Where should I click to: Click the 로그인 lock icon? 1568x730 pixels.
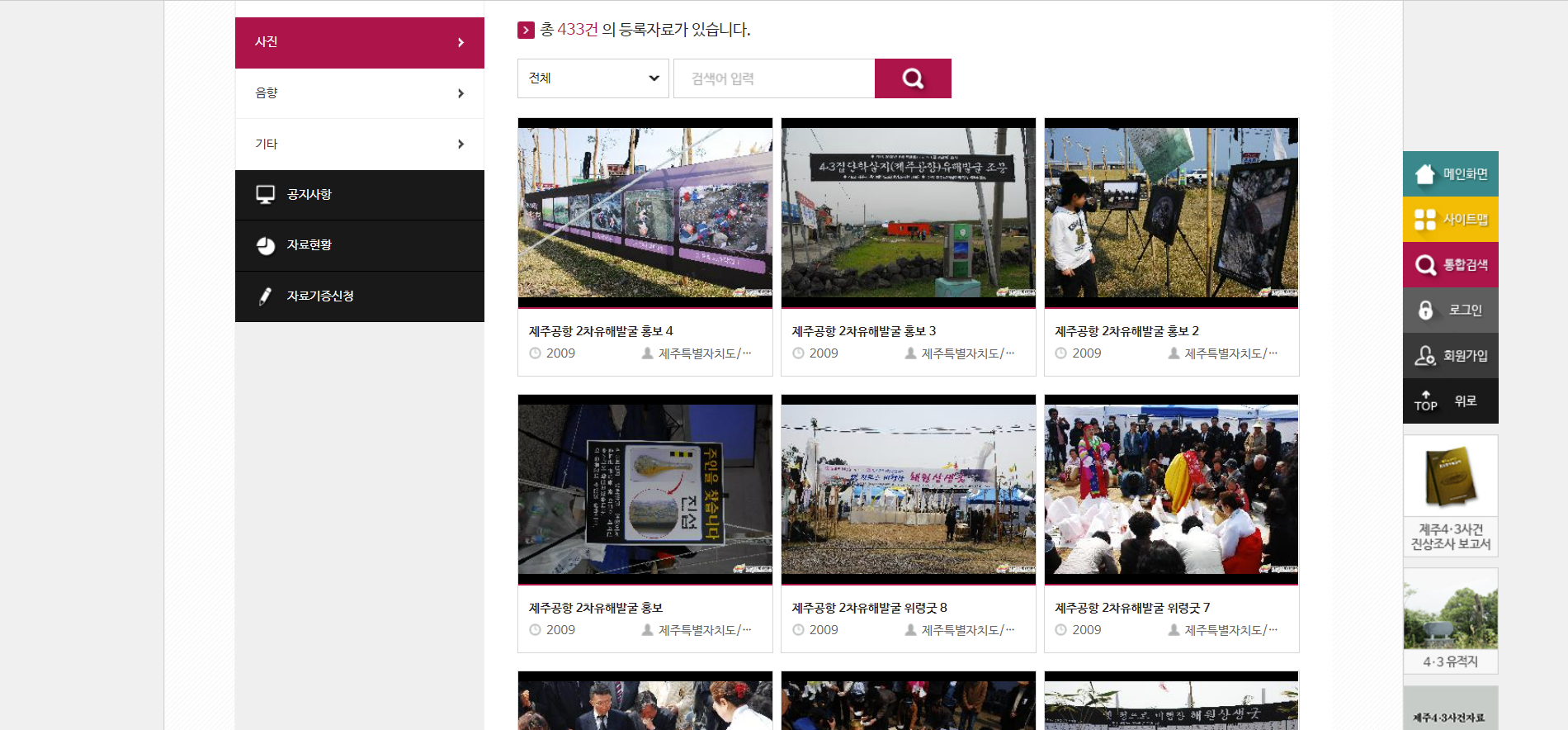[x=1425, y=310]
